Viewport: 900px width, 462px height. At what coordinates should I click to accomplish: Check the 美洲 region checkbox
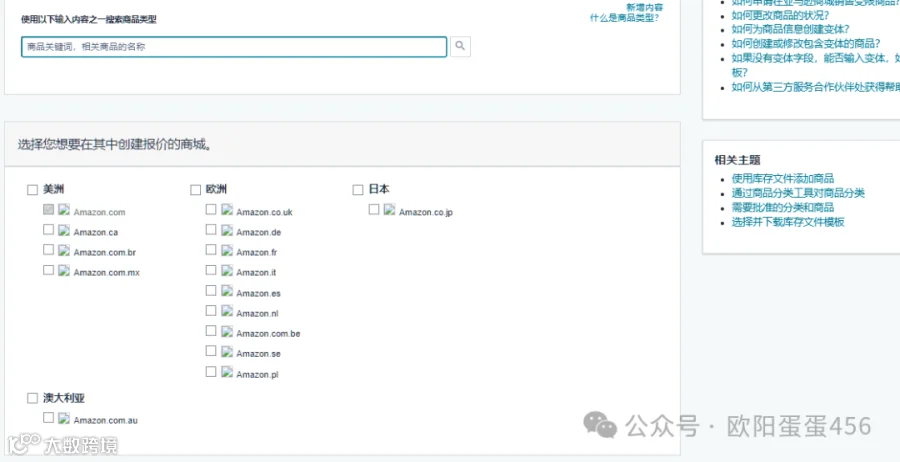pyautogui.click(x=32, y=190)
